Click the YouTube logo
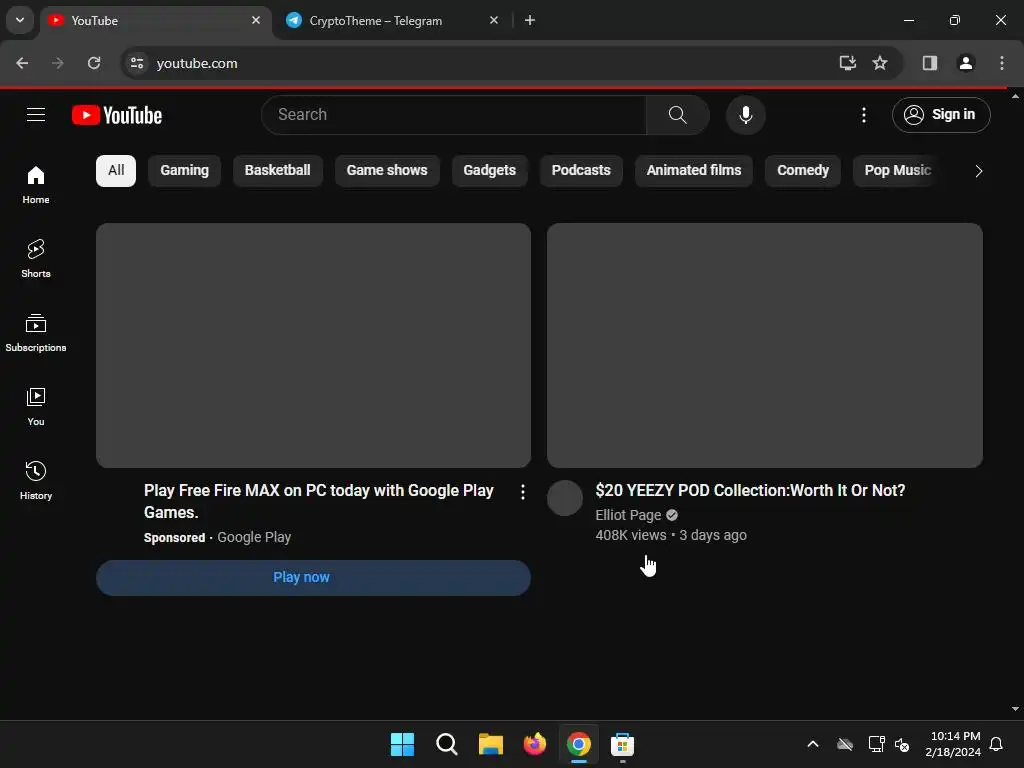Screen dimensions: 1024x768 click(117, 115)
